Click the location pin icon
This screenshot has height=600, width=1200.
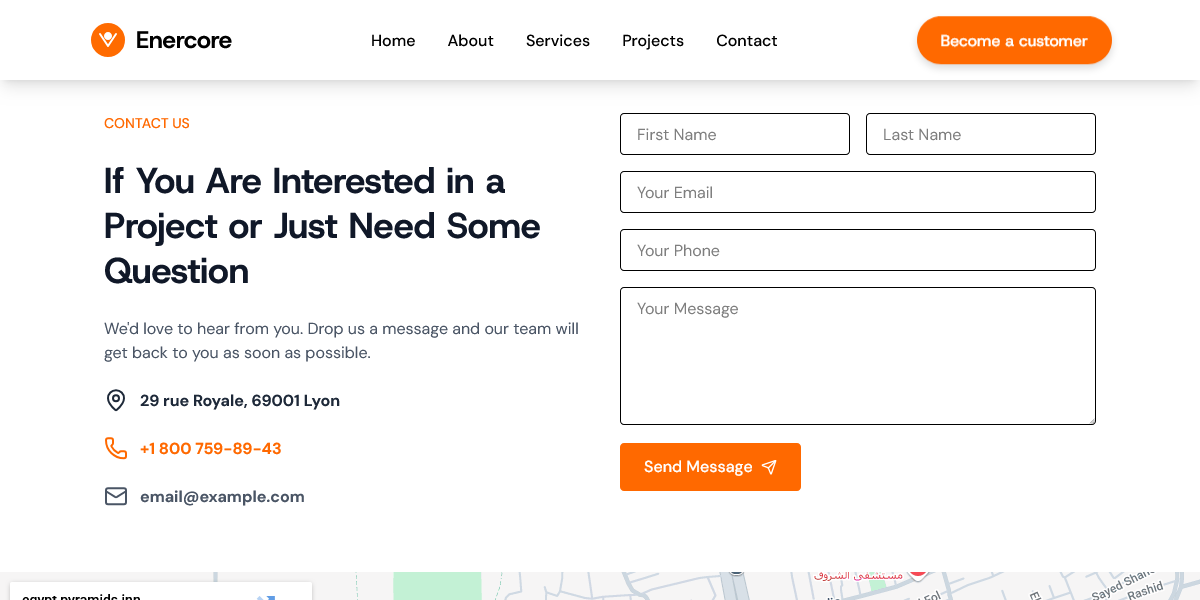click(x=116, y=401)
